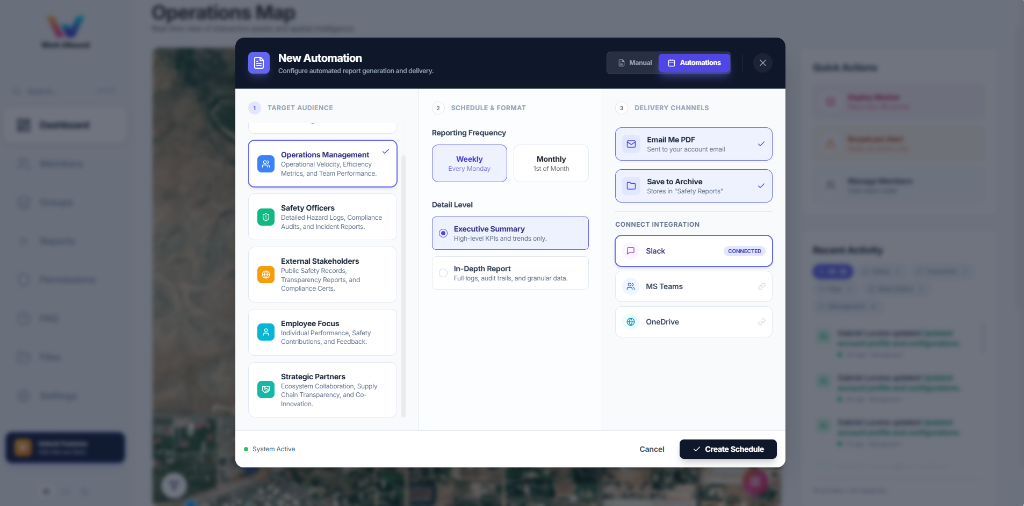1024x506 pixels.
Task: Select the In-Depth Report radio option
Action: coord(510,273)
